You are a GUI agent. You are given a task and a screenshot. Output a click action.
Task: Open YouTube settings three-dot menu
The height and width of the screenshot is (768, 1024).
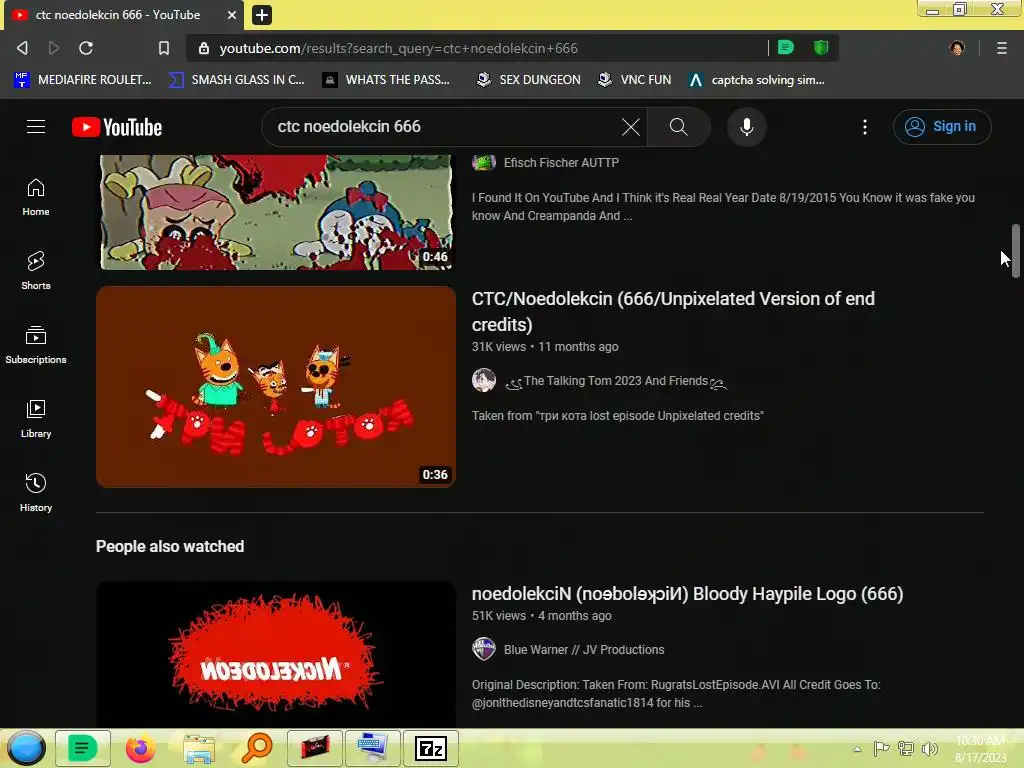[865, 127]
